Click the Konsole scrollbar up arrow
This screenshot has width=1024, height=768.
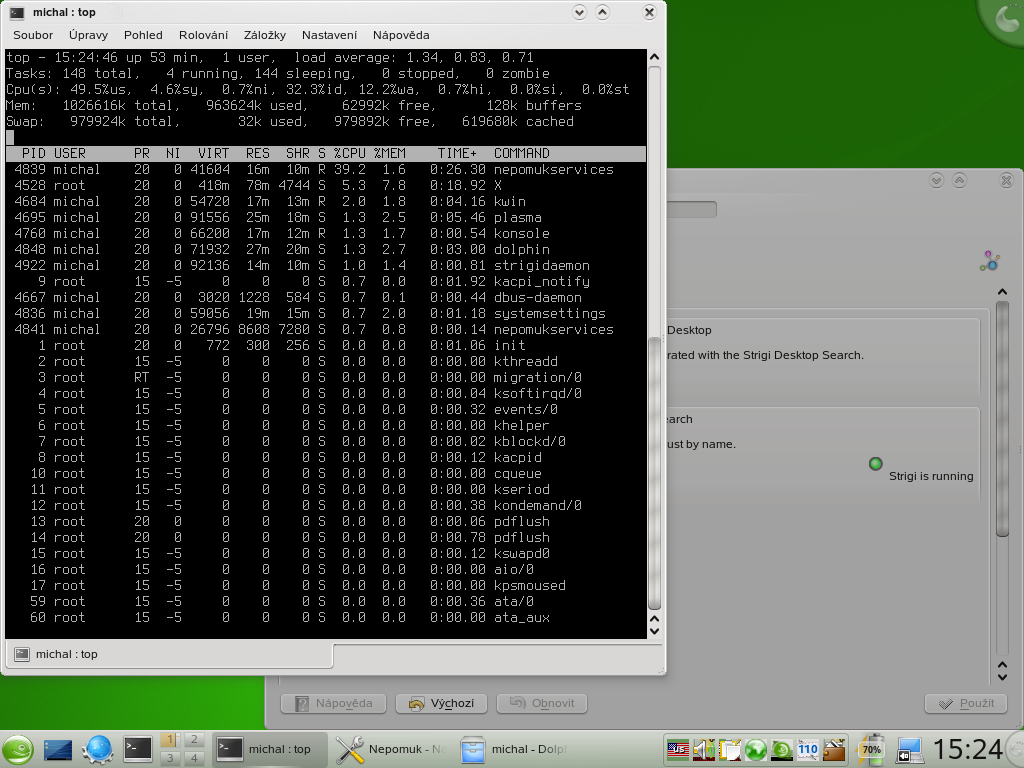(654, 57)
